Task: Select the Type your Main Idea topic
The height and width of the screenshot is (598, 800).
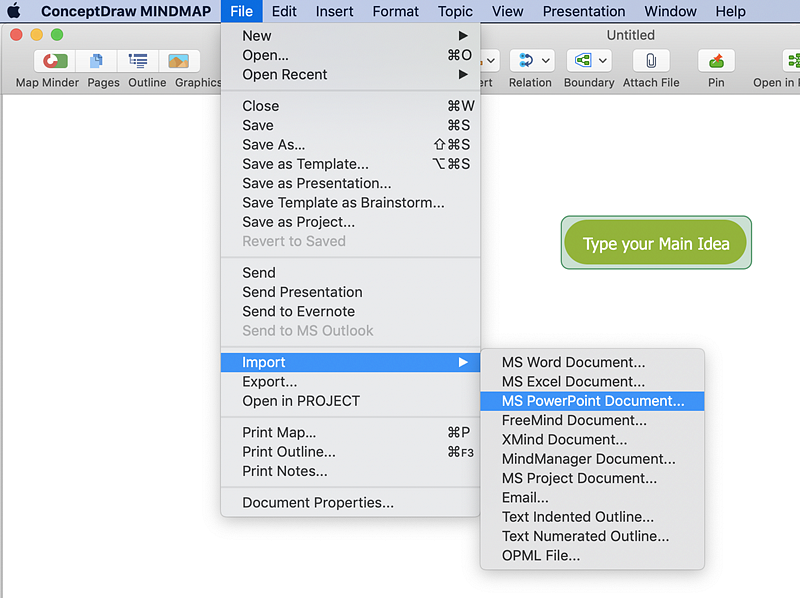Action: click(x=656, y=243)
